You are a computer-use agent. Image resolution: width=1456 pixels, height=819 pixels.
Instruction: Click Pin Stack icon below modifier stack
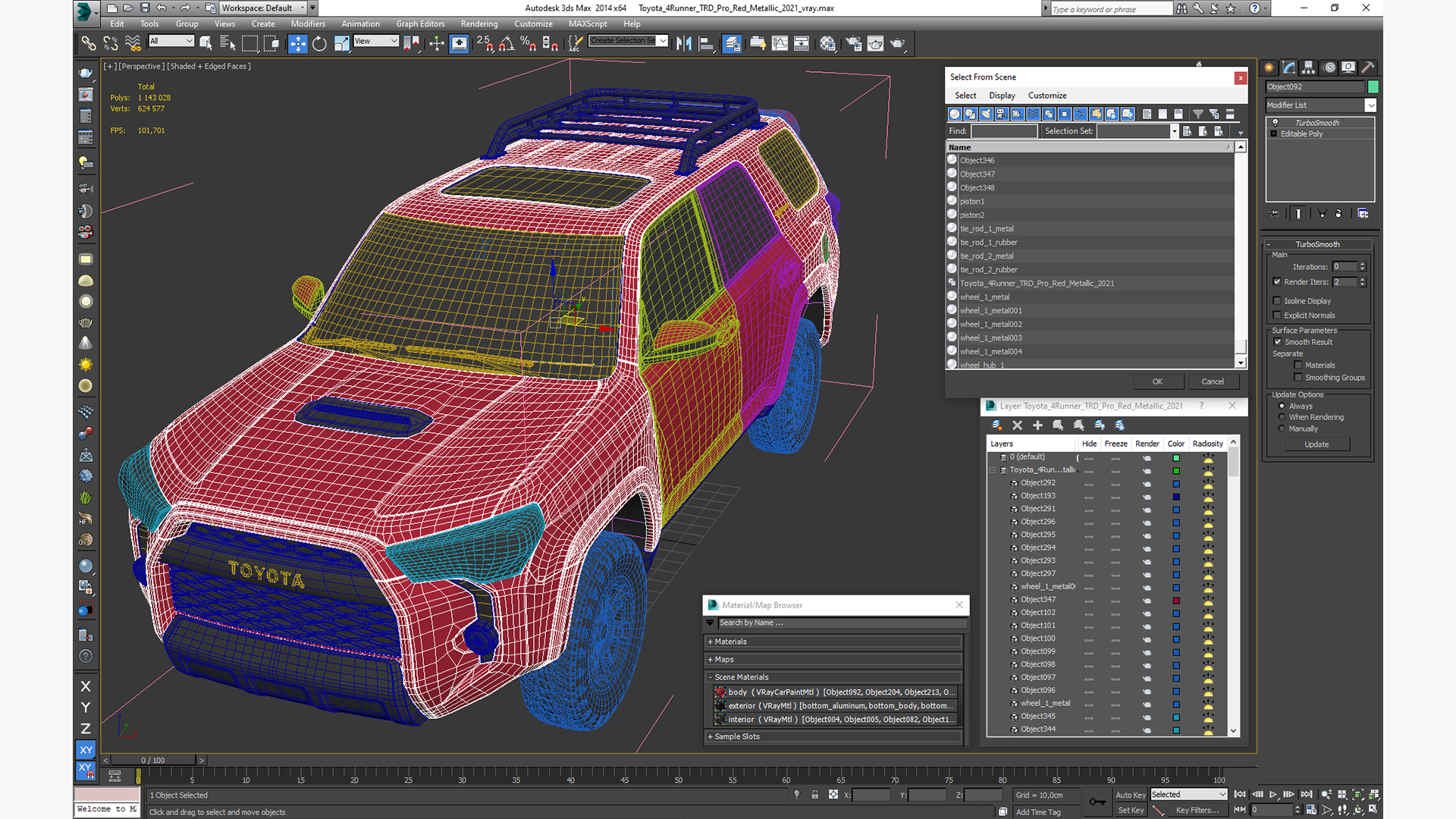coord(1275,214)
